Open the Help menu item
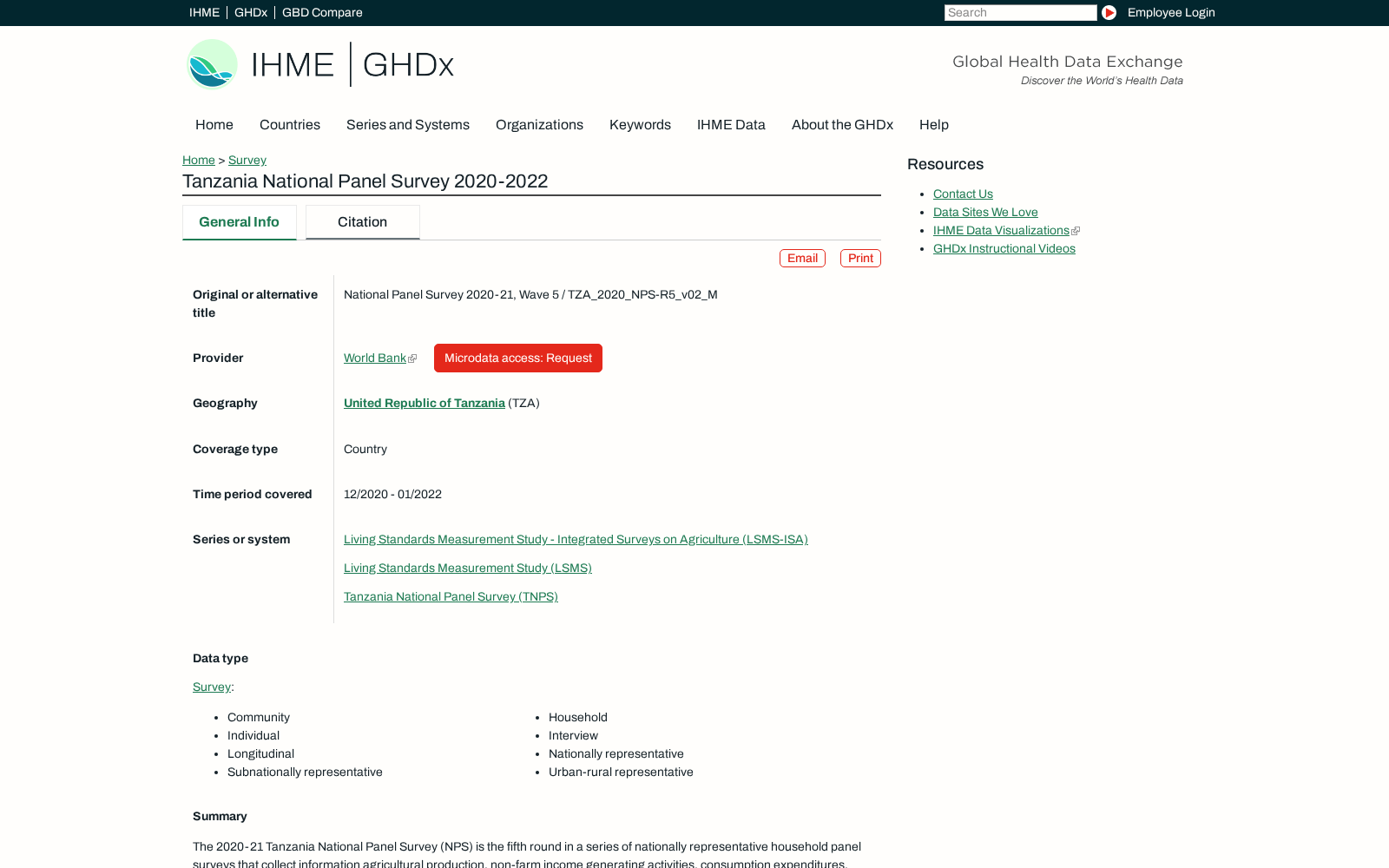 (934, 125)
